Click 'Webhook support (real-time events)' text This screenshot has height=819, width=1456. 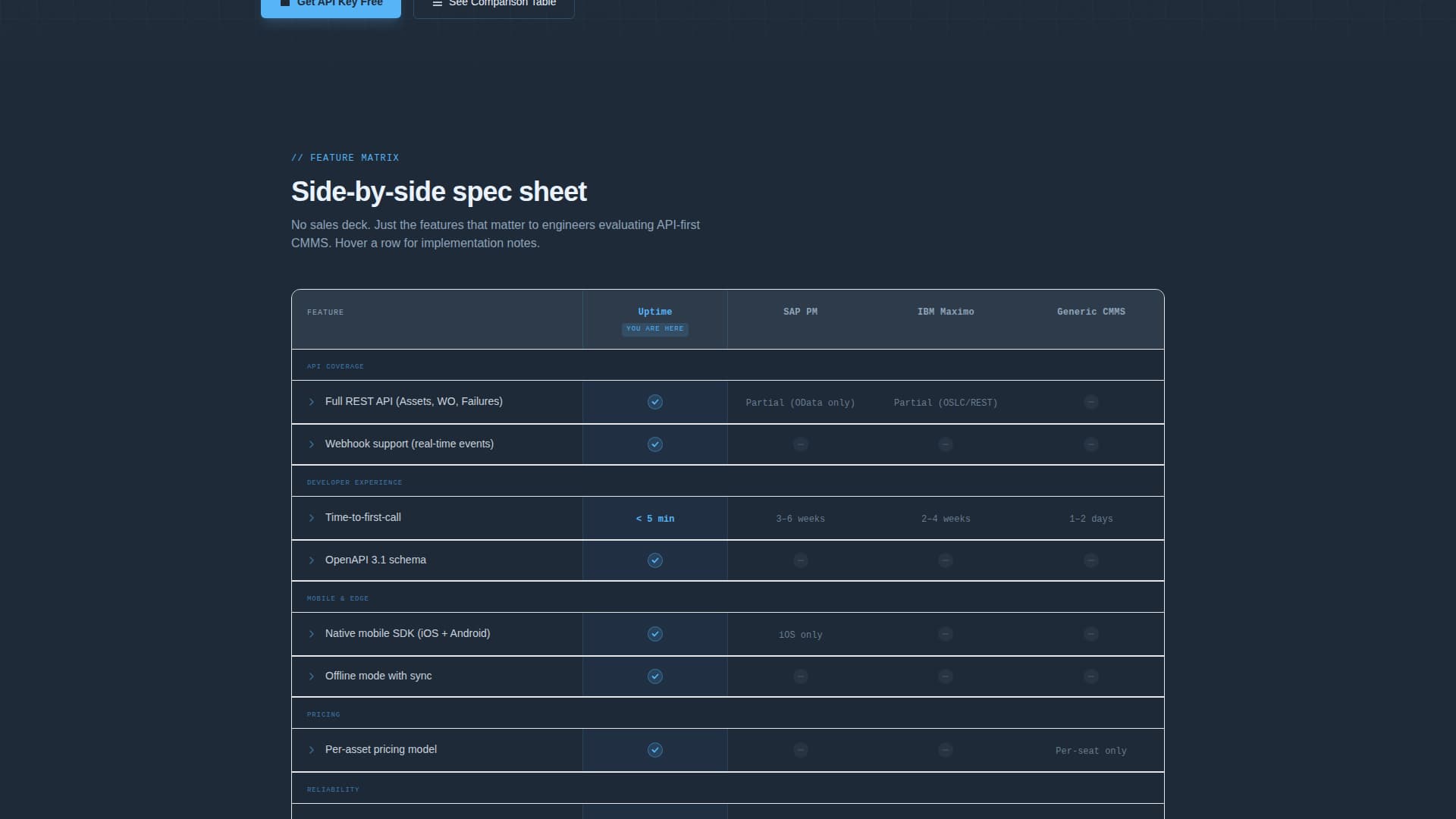click(x=409, y=444)
